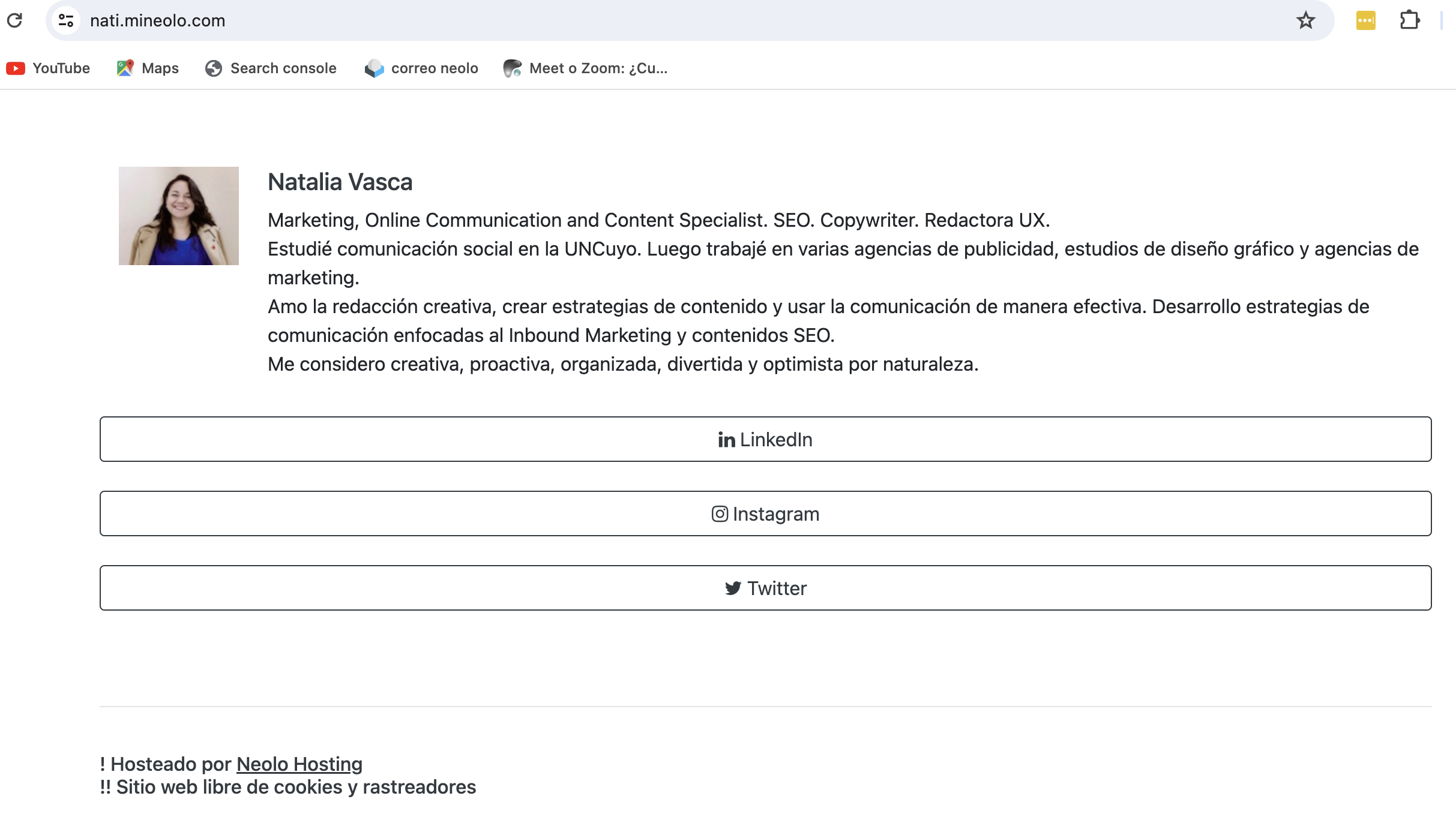1456x829 pixels.
Task: Open the Maps bookmark
Action: (x=148, y=68)
